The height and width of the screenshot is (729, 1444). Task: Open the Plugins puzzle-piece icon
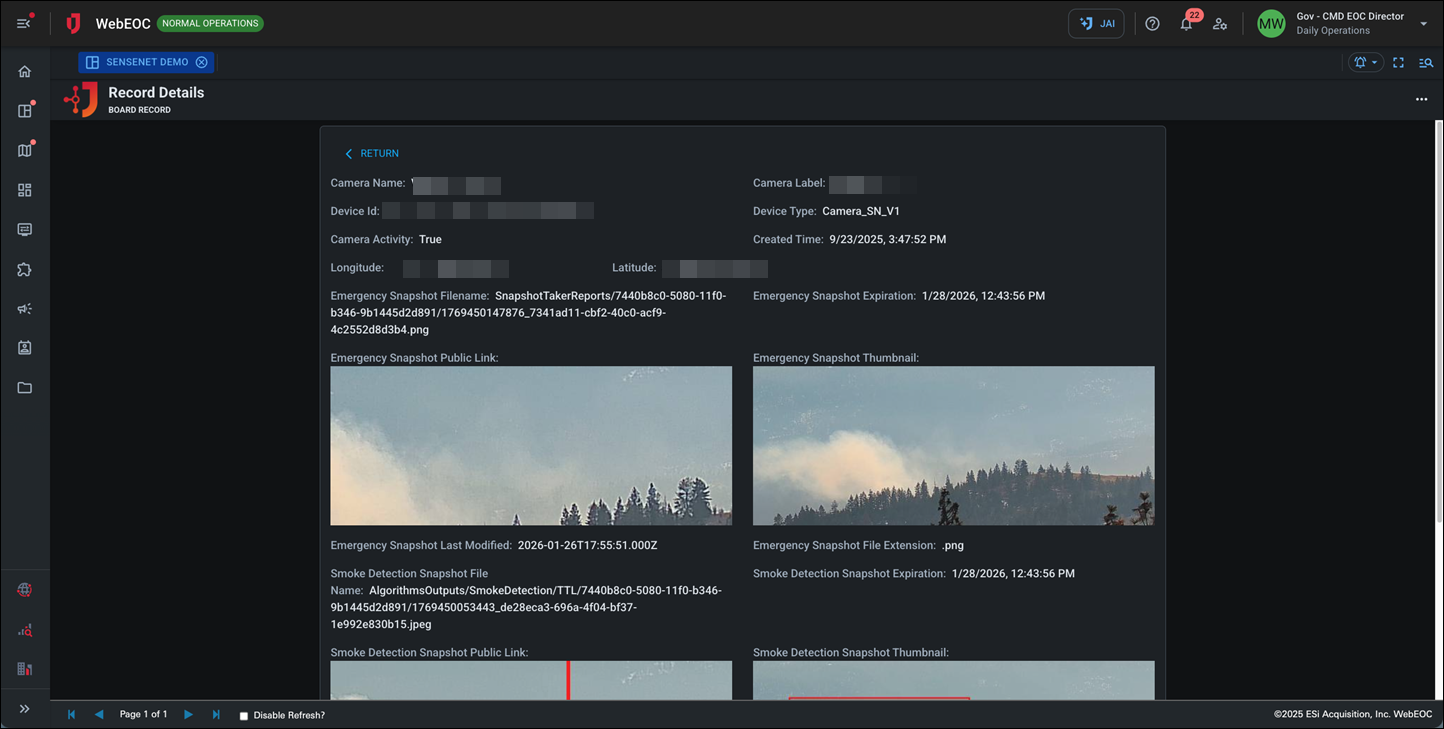[x=25, y=269]
